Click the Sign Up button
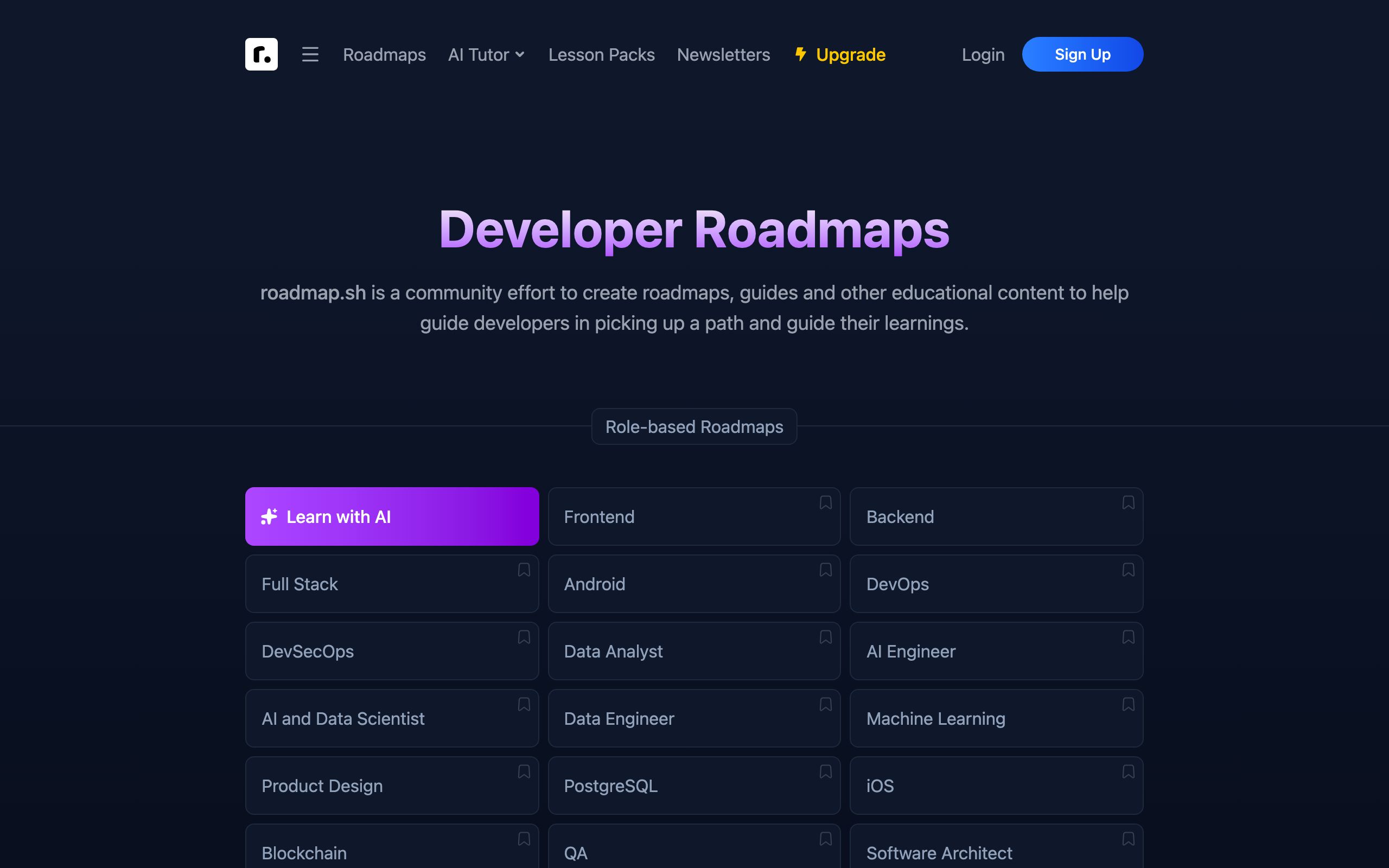The width and height of the screenshot is (1389, 868). (x=1082, y=54)
